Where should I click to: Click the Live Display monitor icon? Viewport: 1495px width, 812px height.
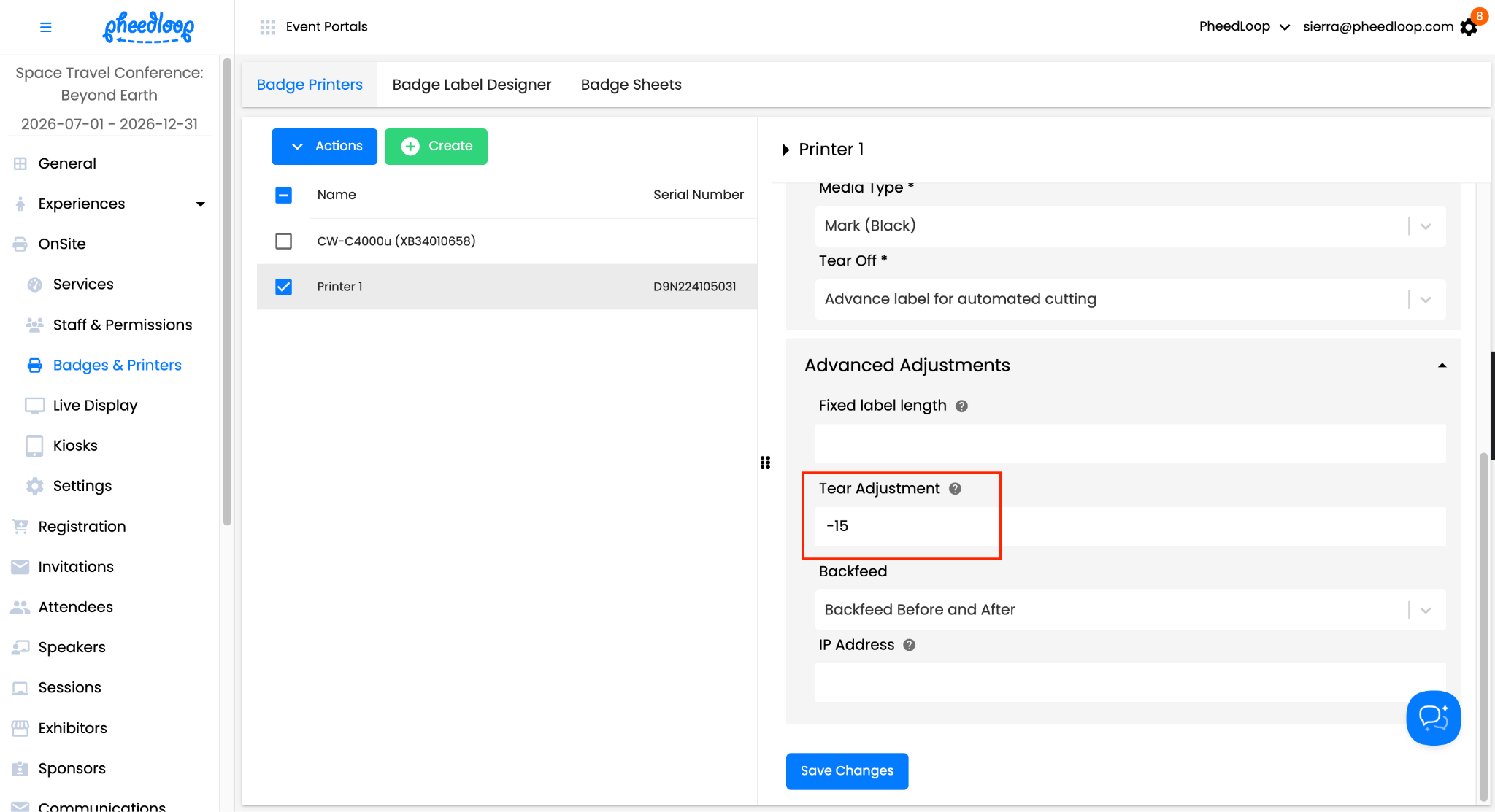34,406
